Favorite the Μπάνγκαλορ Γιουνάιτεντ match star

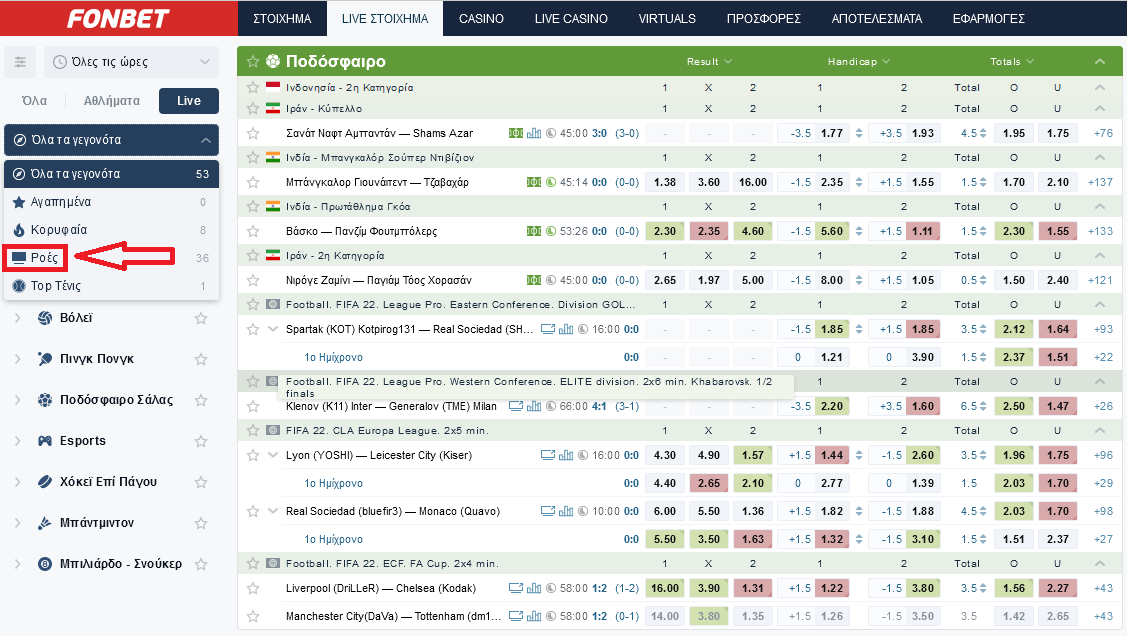pos(253,182)
